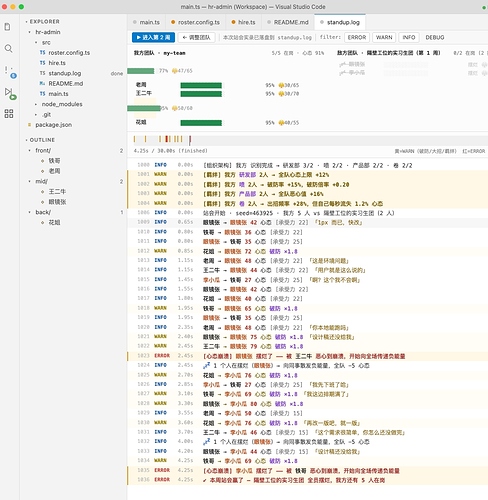Select log line 1006 with seed=463925
Viewport: 488px width, 500px height.
307,213
